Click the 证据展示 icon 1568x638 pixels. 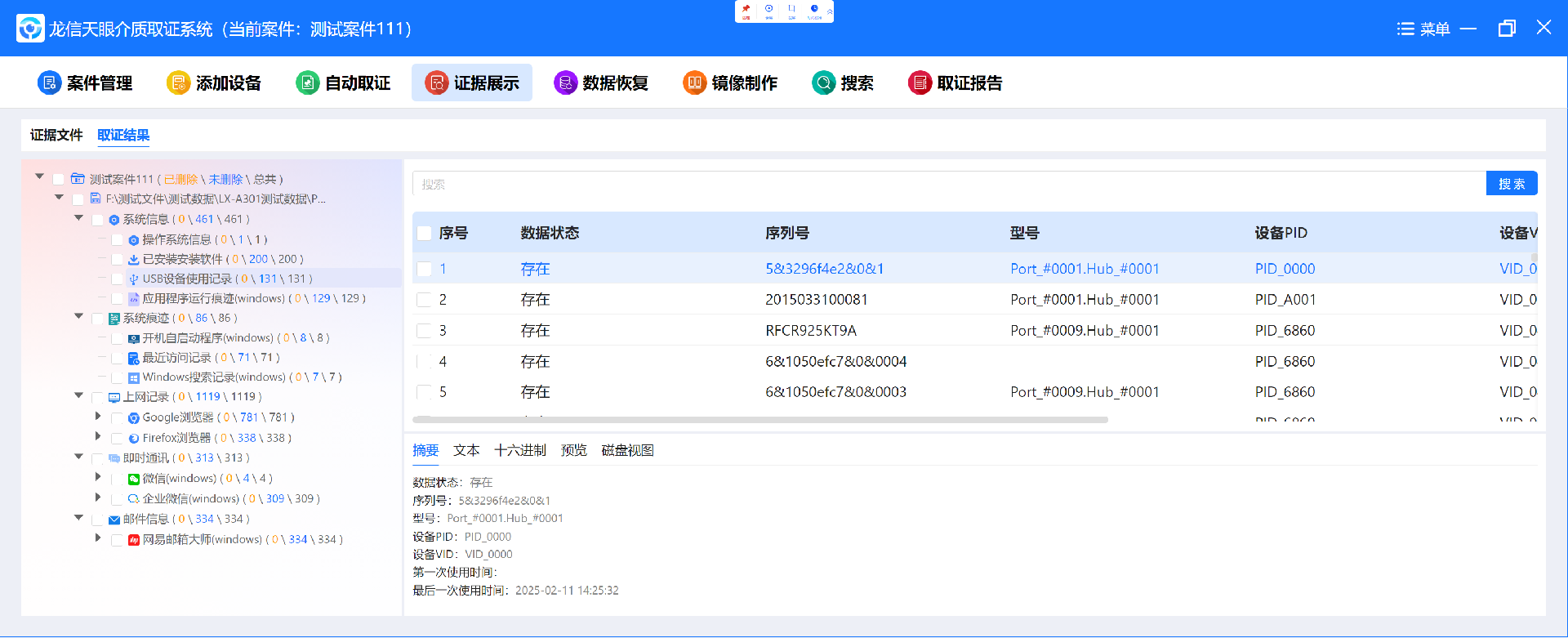[x=437, y=83]
